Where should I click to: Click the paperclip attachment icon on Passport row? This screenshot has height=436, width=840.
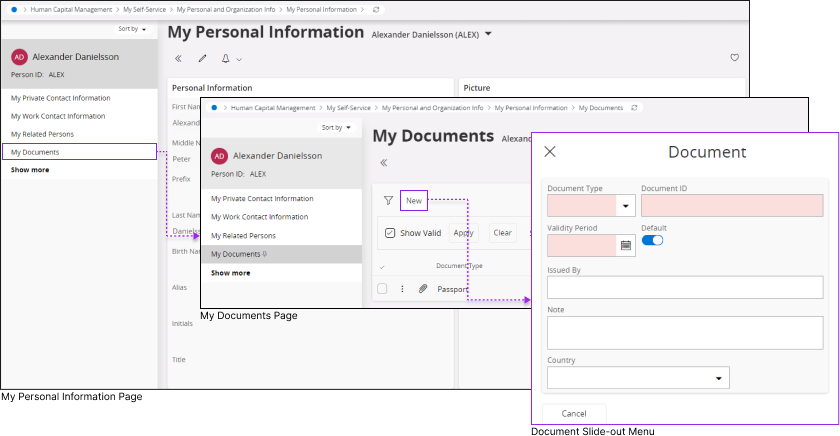[x=422, y=289]
